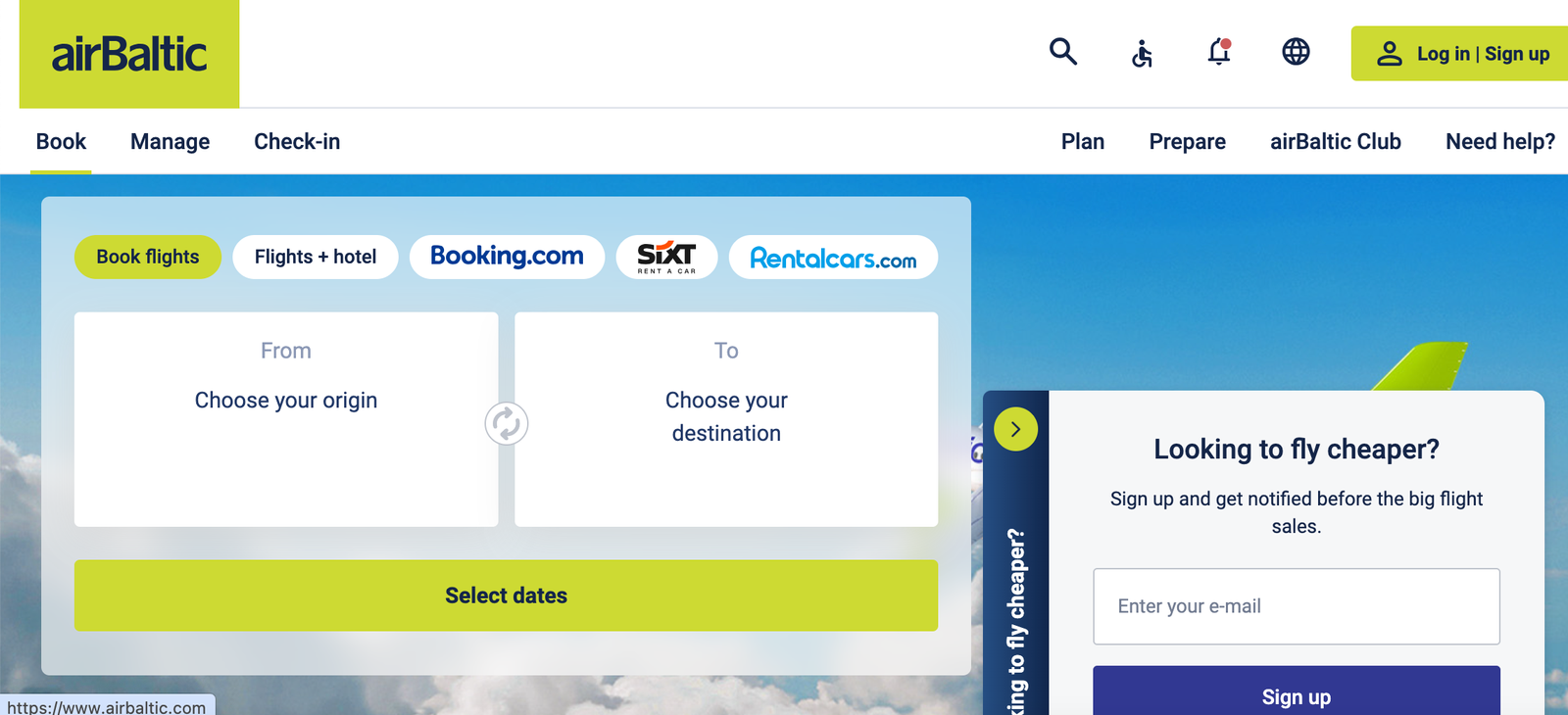1568x715 pixels.
Task: Switch to Flights + hotel tab
Action: coord(316,257)
